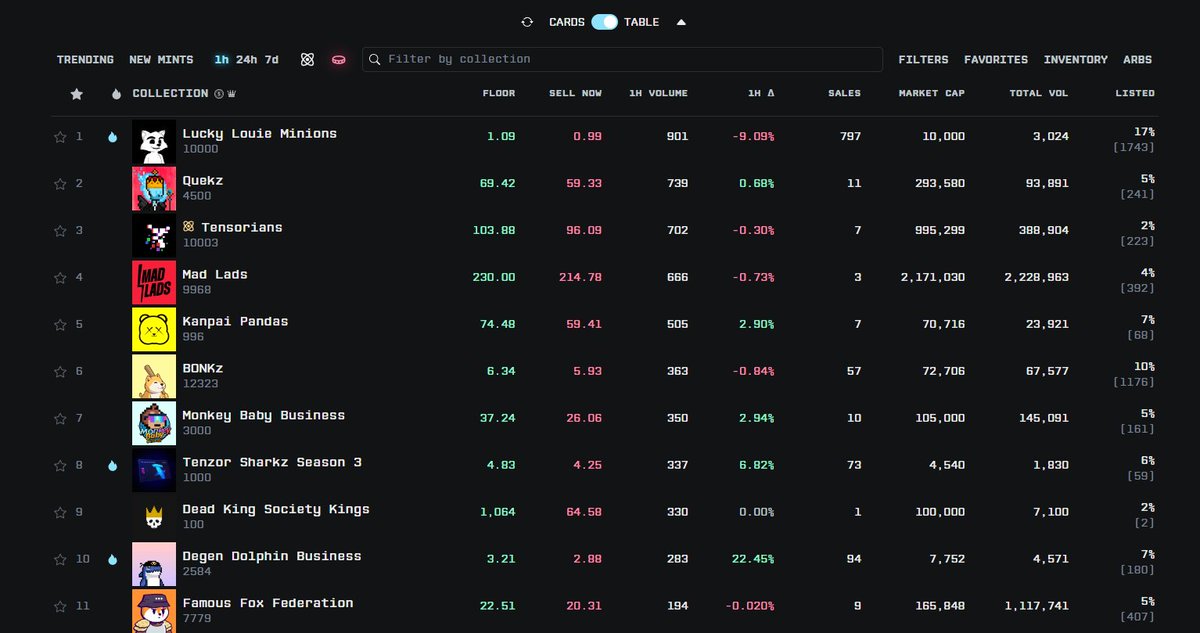
Task: Click the refresh icon near CARDS toggle
Action: pyautogui.click(x=530, y=21)
